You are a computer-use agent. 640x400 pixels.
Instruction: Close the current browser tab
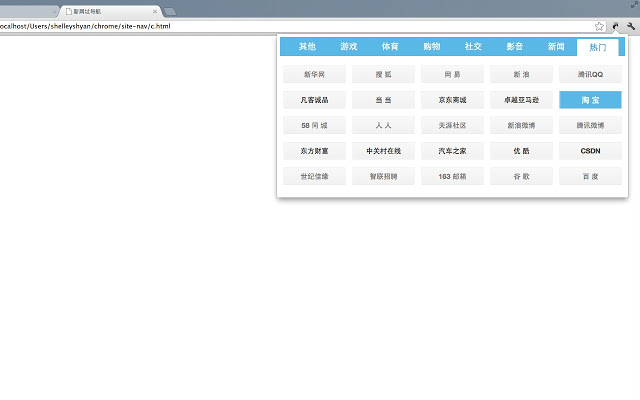[155, 11]
